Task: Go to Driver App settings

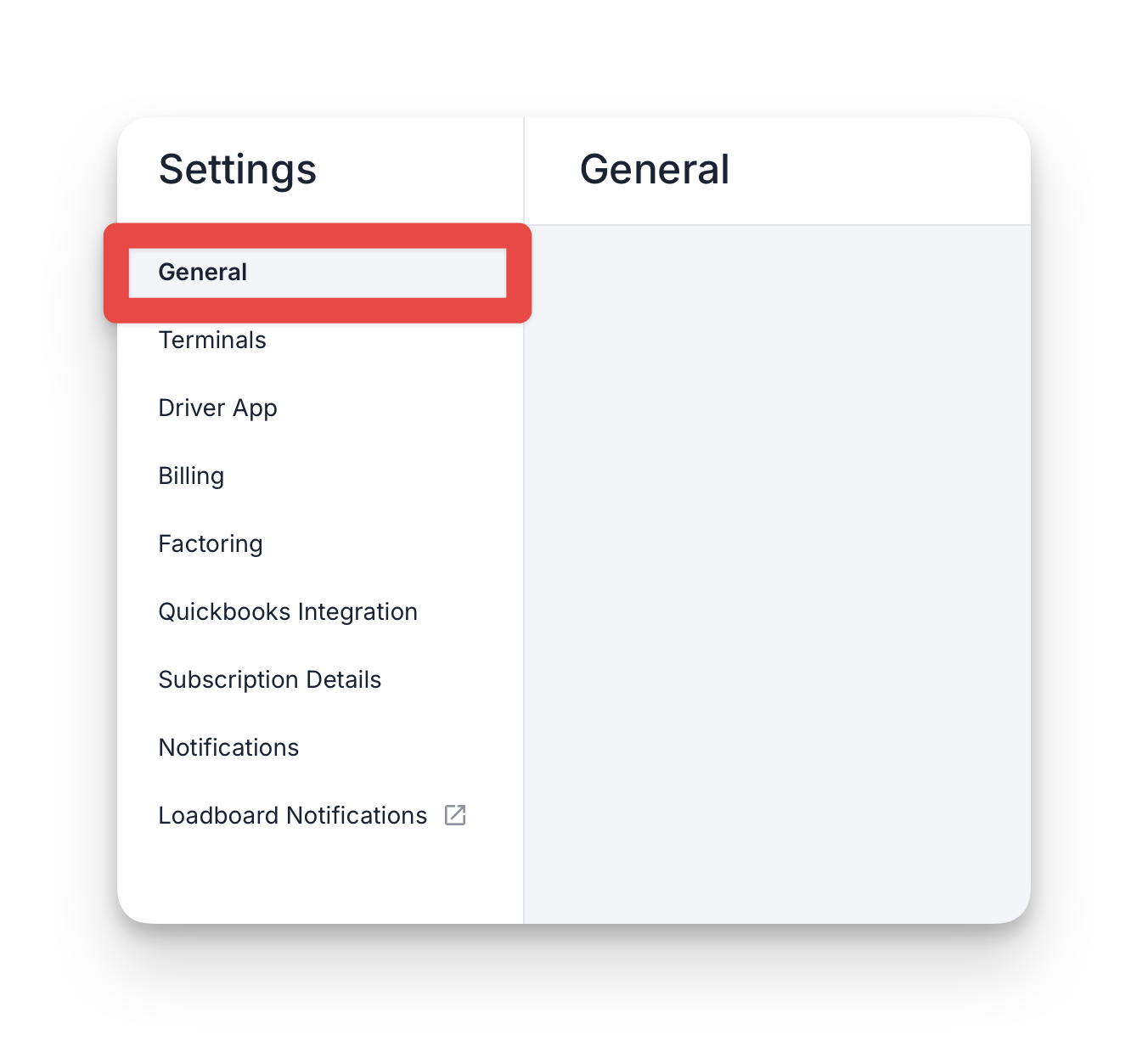Action: coord(217,408)
